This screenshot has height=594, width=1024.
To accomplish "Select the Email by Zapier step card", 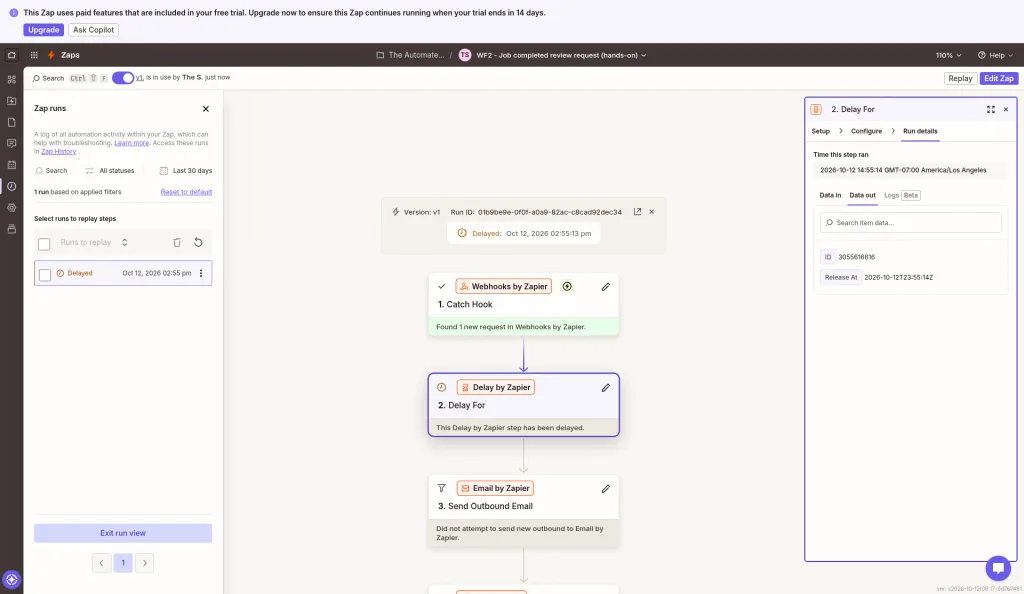I will [x=523, y=512].
